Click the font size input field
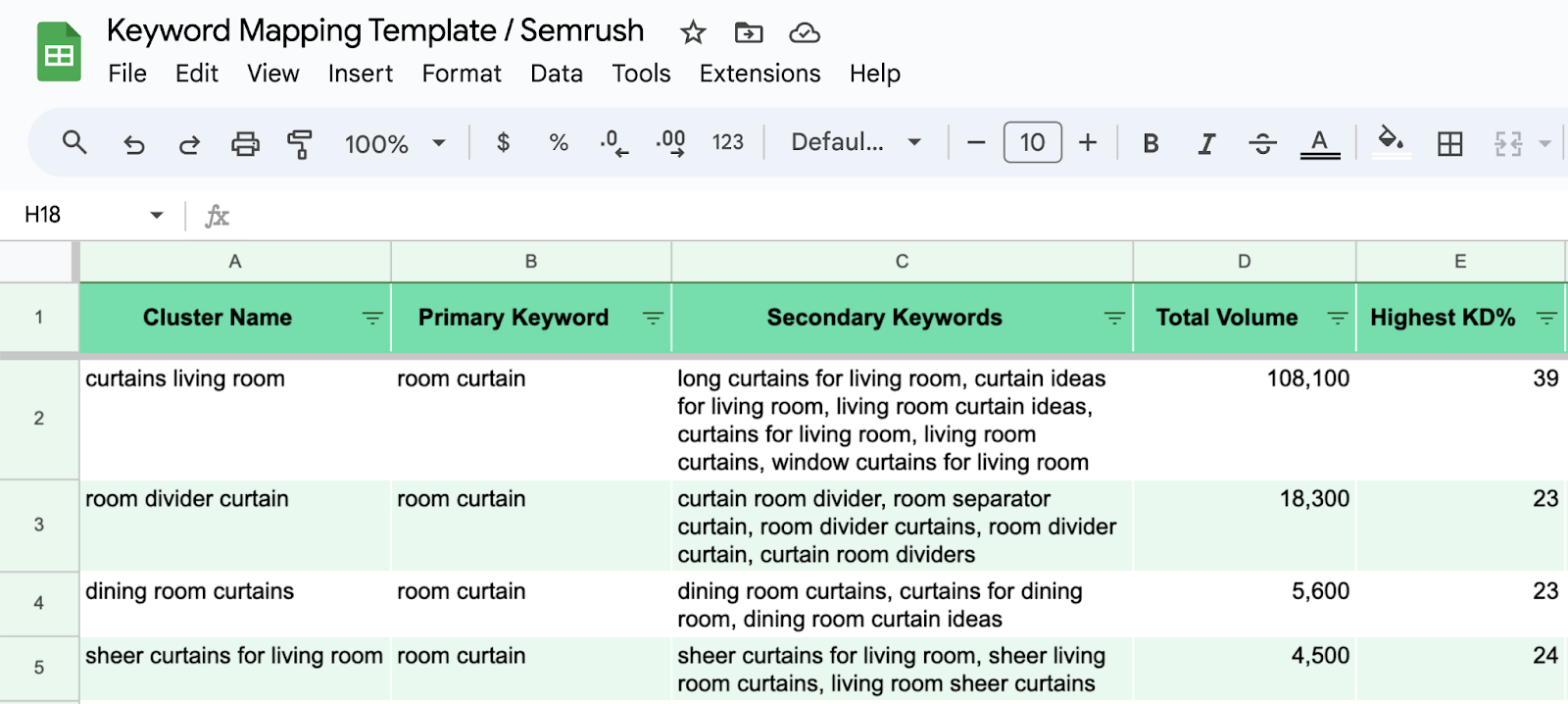 pos(1032,143)
